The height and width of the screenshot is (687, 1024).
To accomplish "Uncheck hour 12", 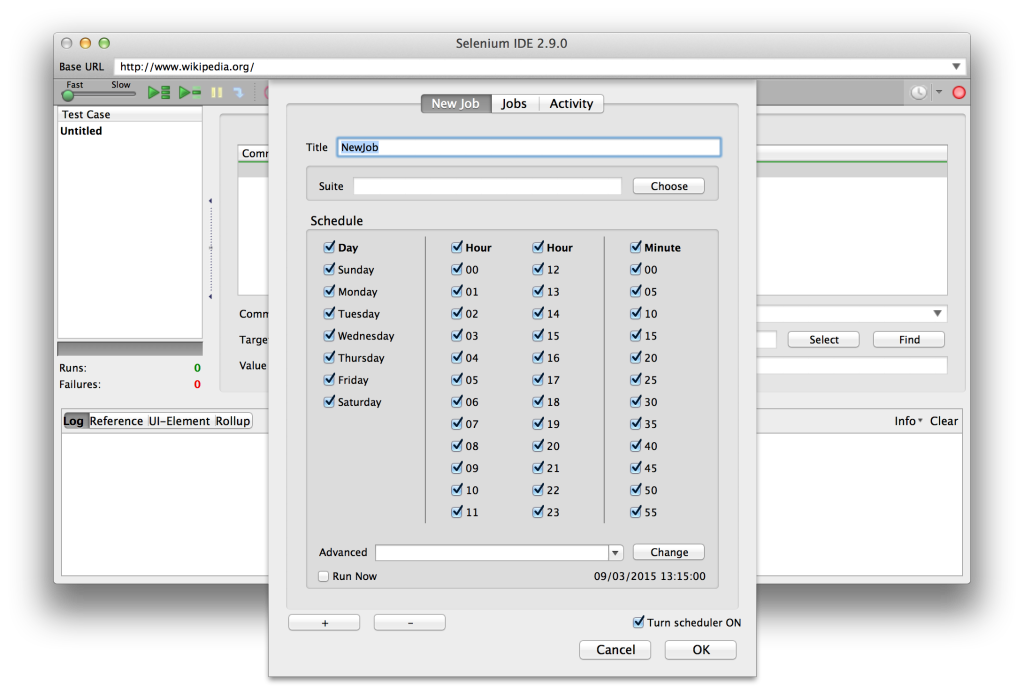I will pyautogui.click(x=537, y=270).
